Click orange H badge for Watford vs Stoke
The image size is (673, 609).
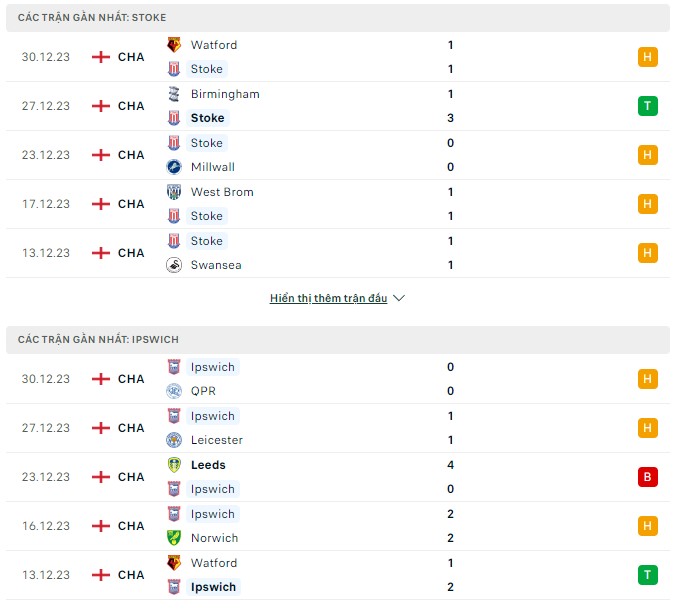pos(647,57)
